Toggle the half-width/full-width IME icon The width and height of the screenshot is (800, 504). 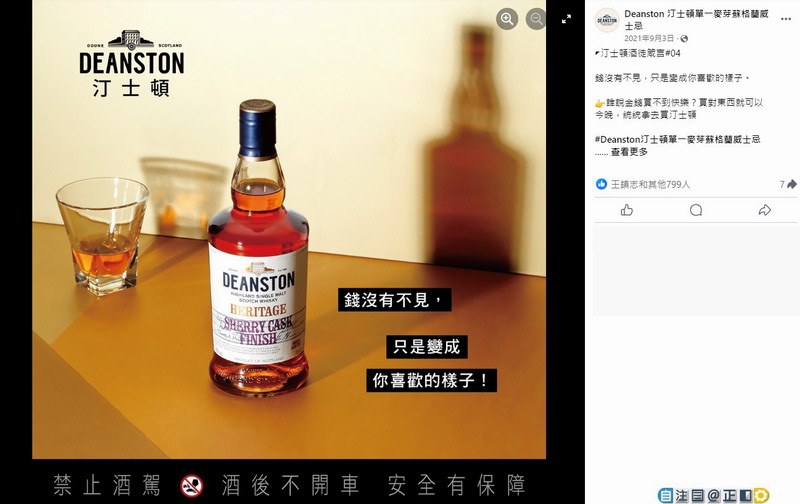coord(745,495)
